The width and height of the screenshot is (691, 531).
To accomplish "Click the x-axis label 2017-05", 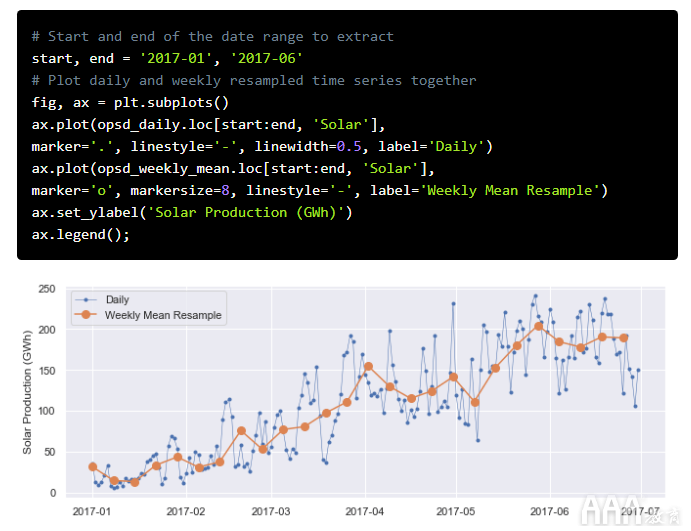I will point(456,512).
